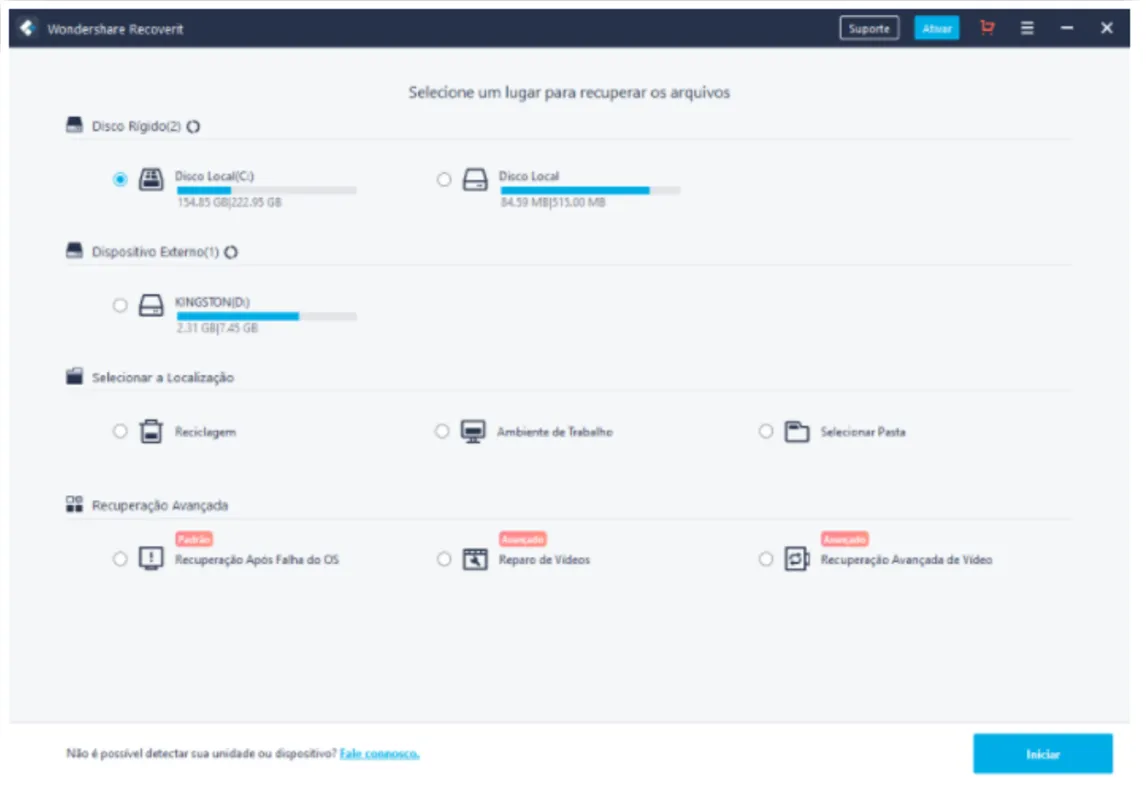Click the '154.85 GB|222.95 GB' size text
This screenshot has width=1146, height=800.
(x=229, y=202)
